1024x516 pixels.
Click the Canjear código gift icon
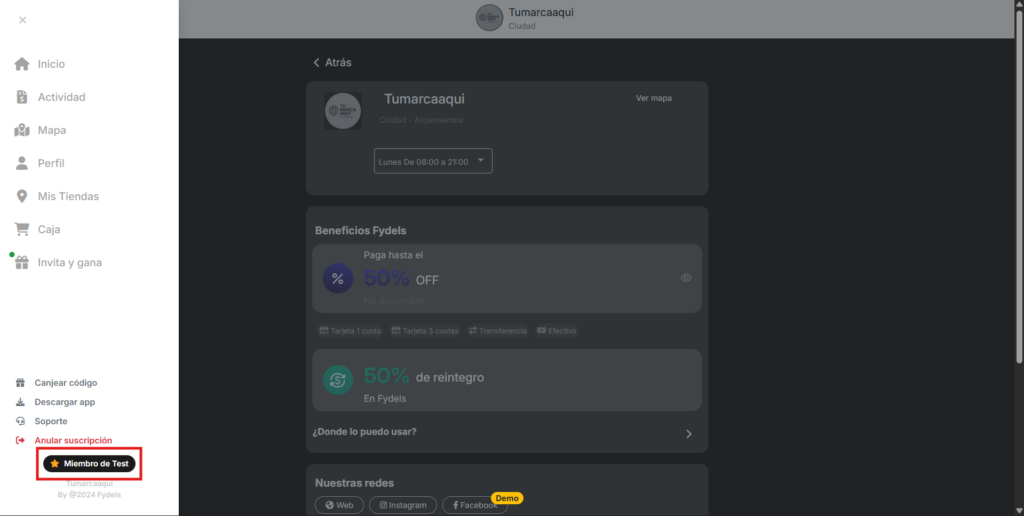[x=20, y=383]
